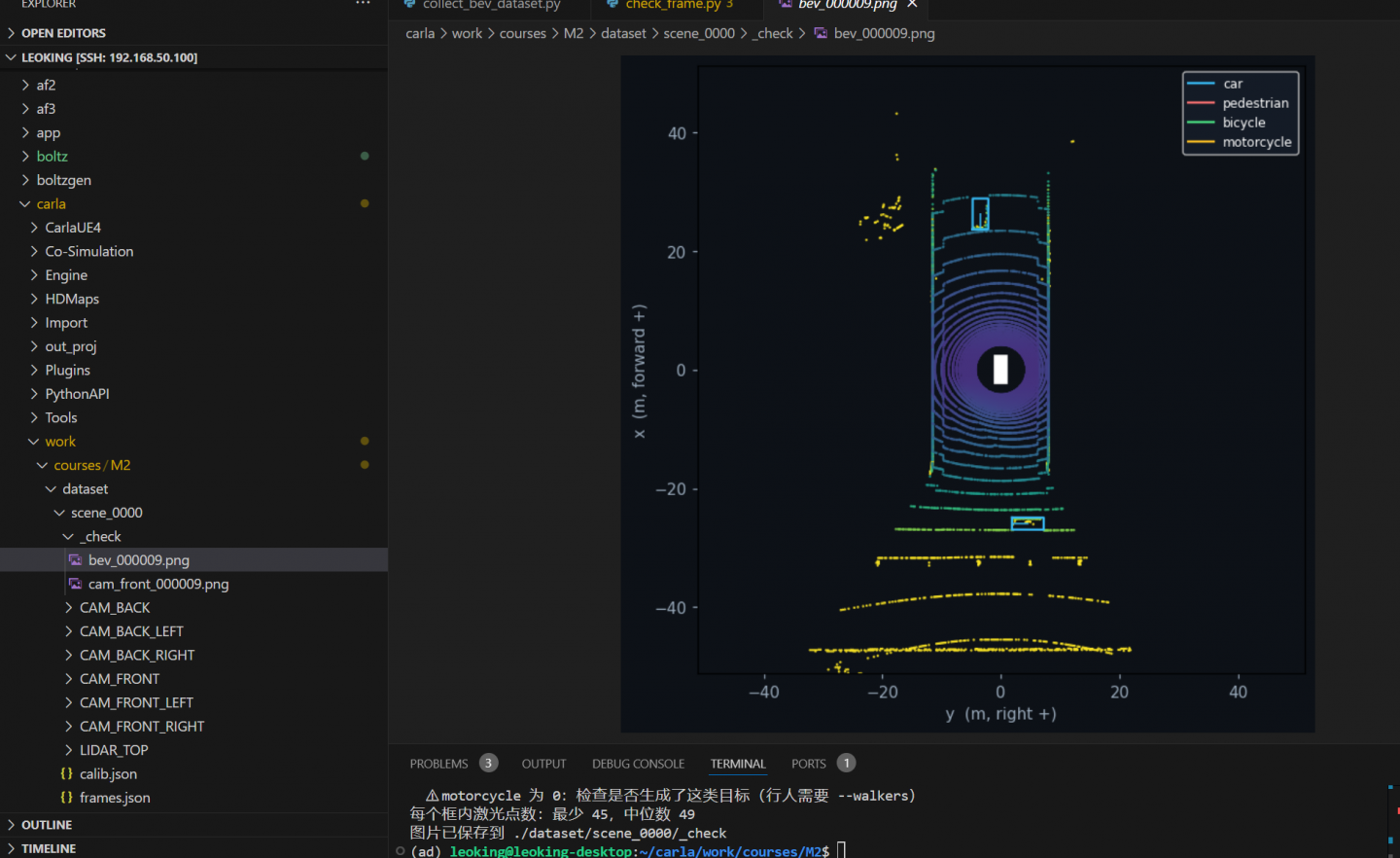Image resolution: width=1400 pixels, height=858 pixels.
Task: Click the terminal input prompt area
Action: click(842, 851)
